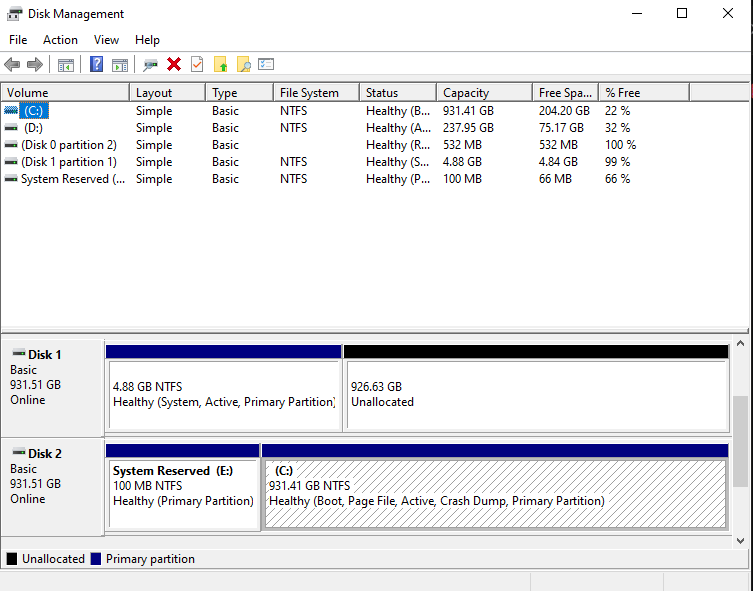This screenshot has width=753, height=591.
Task: Click the blue Primary partition legend swatch
Action: coord(96,559)
